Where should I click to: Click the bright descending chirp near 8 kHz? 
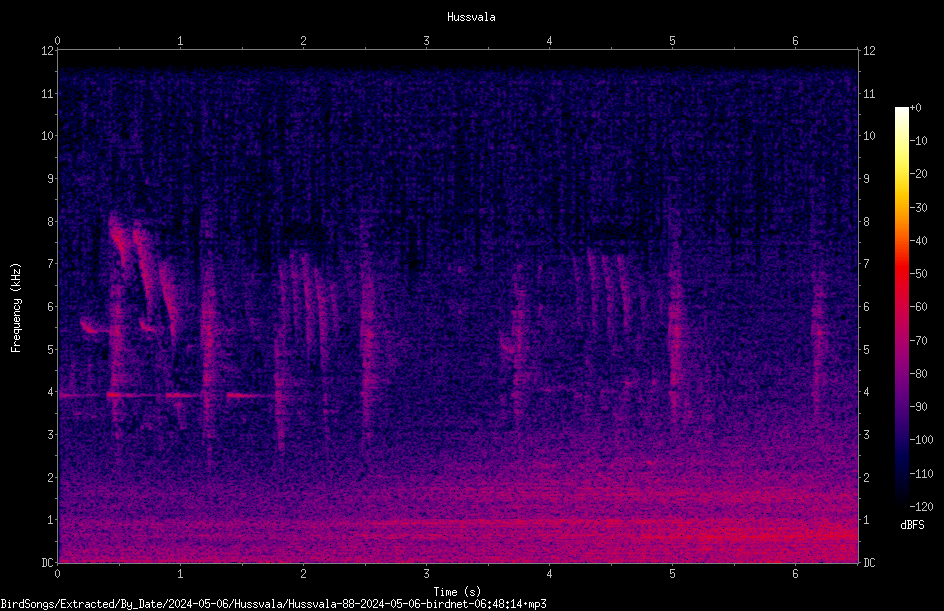point(119,236)
